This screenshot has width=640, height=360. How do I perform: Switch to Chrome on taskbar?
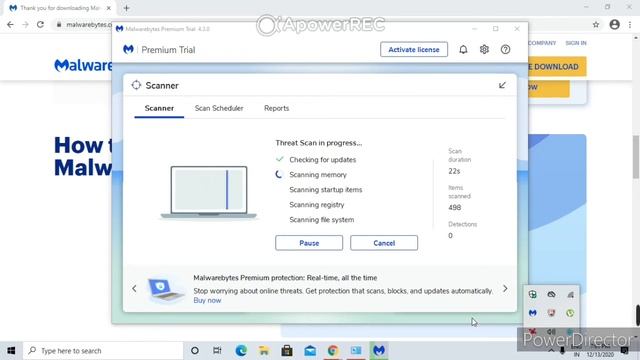coord(333,351)
